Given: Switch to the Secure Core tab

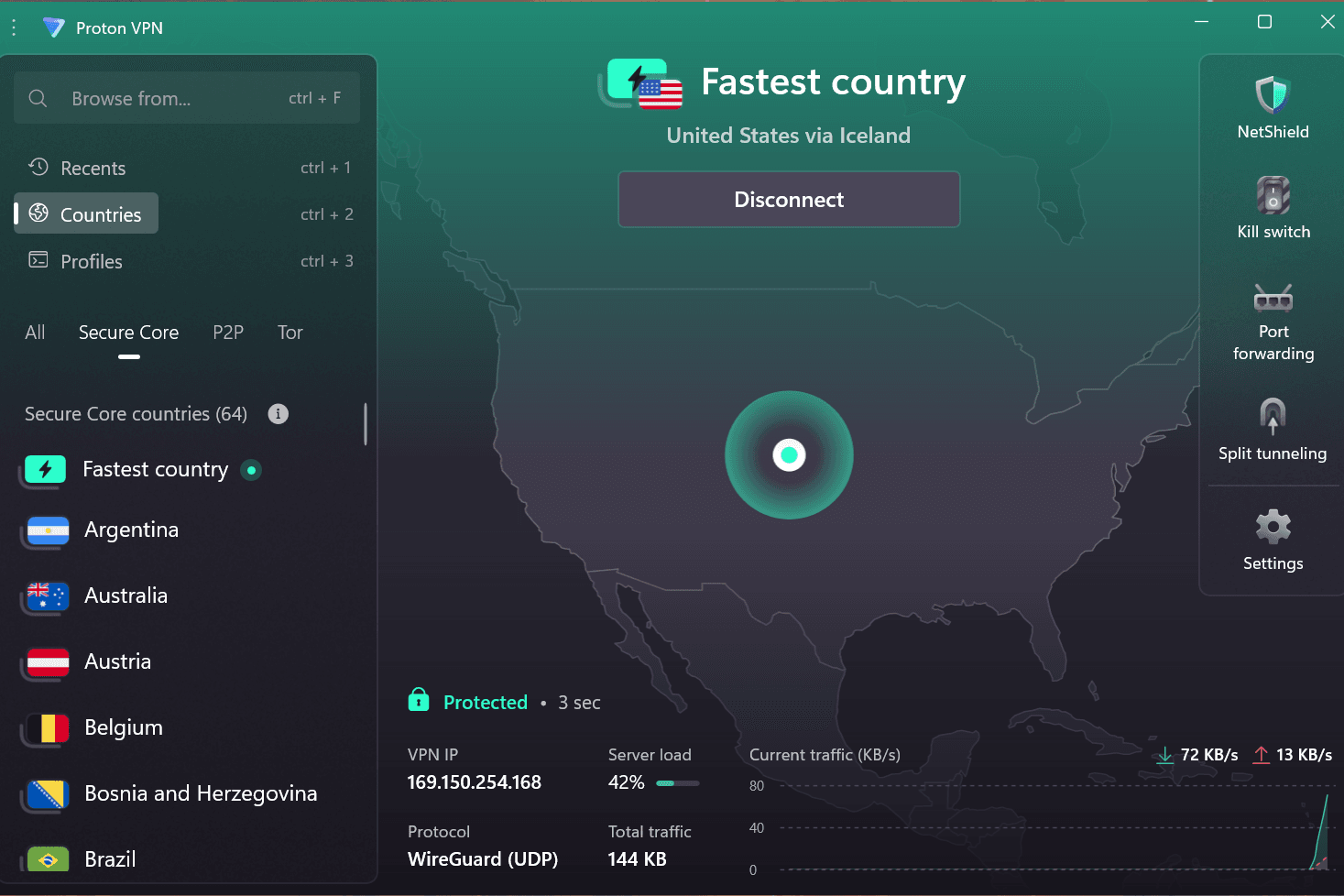Looking at the screenshot, I should pos(128,333).
